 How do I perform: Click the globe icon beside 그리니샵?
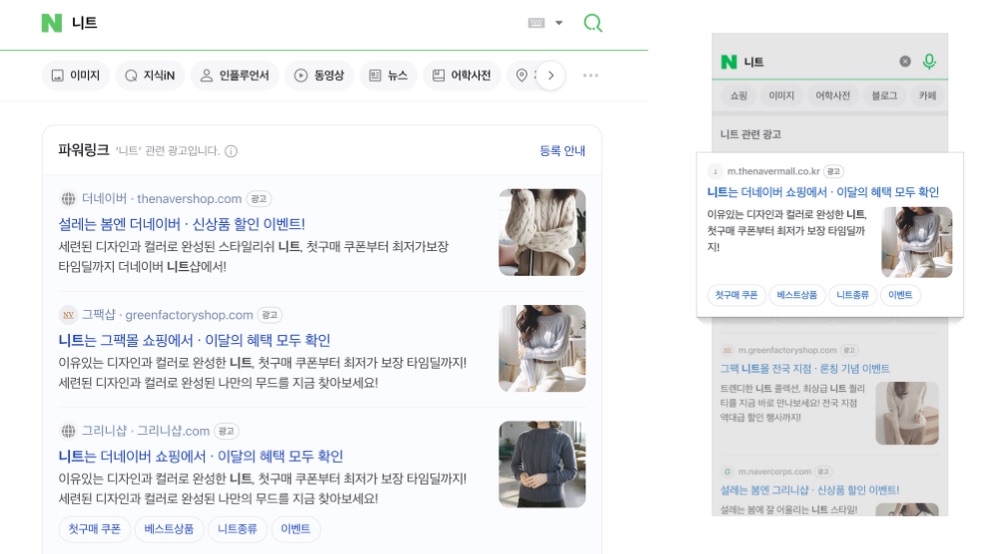(x=68, y=431)
